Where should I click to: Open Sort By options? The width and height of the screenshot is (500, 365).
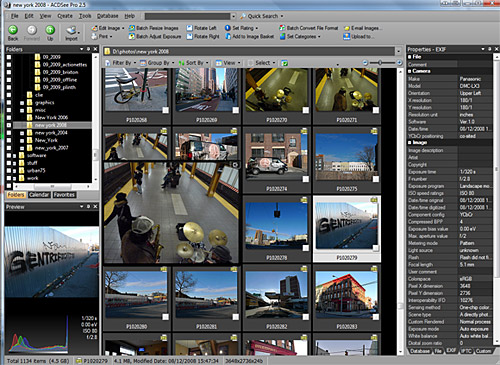pyautogui.click(x=193, y=63)
